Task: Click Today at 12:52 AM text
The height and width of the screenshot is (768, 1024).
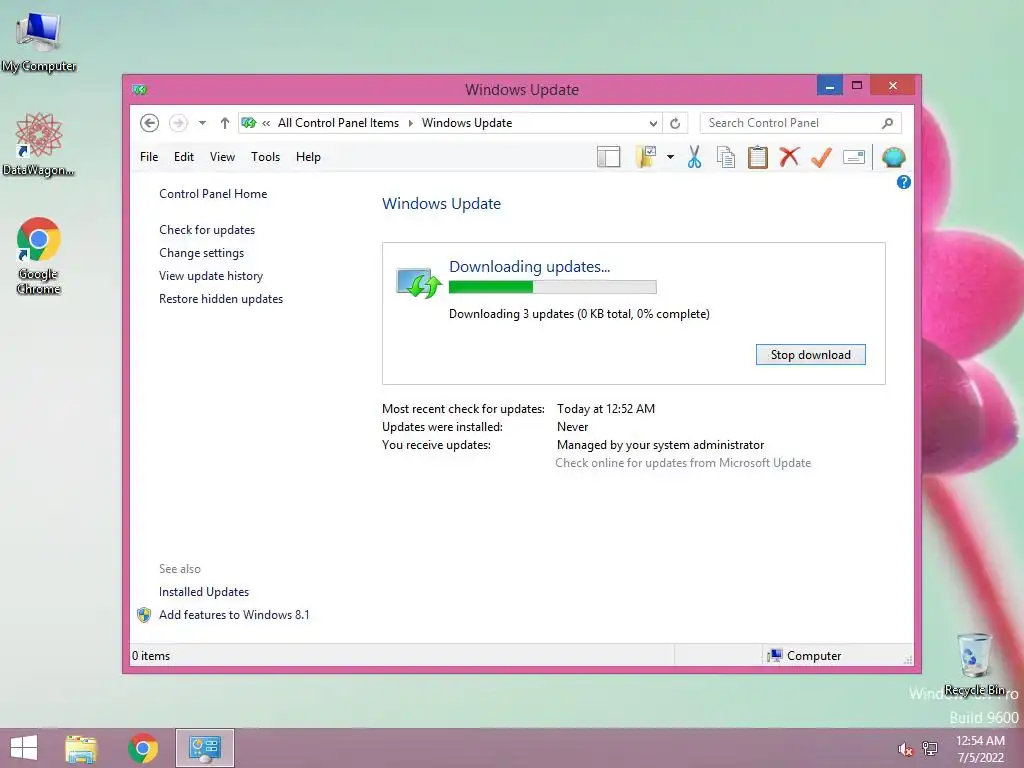Action: (x=605, y=409)
